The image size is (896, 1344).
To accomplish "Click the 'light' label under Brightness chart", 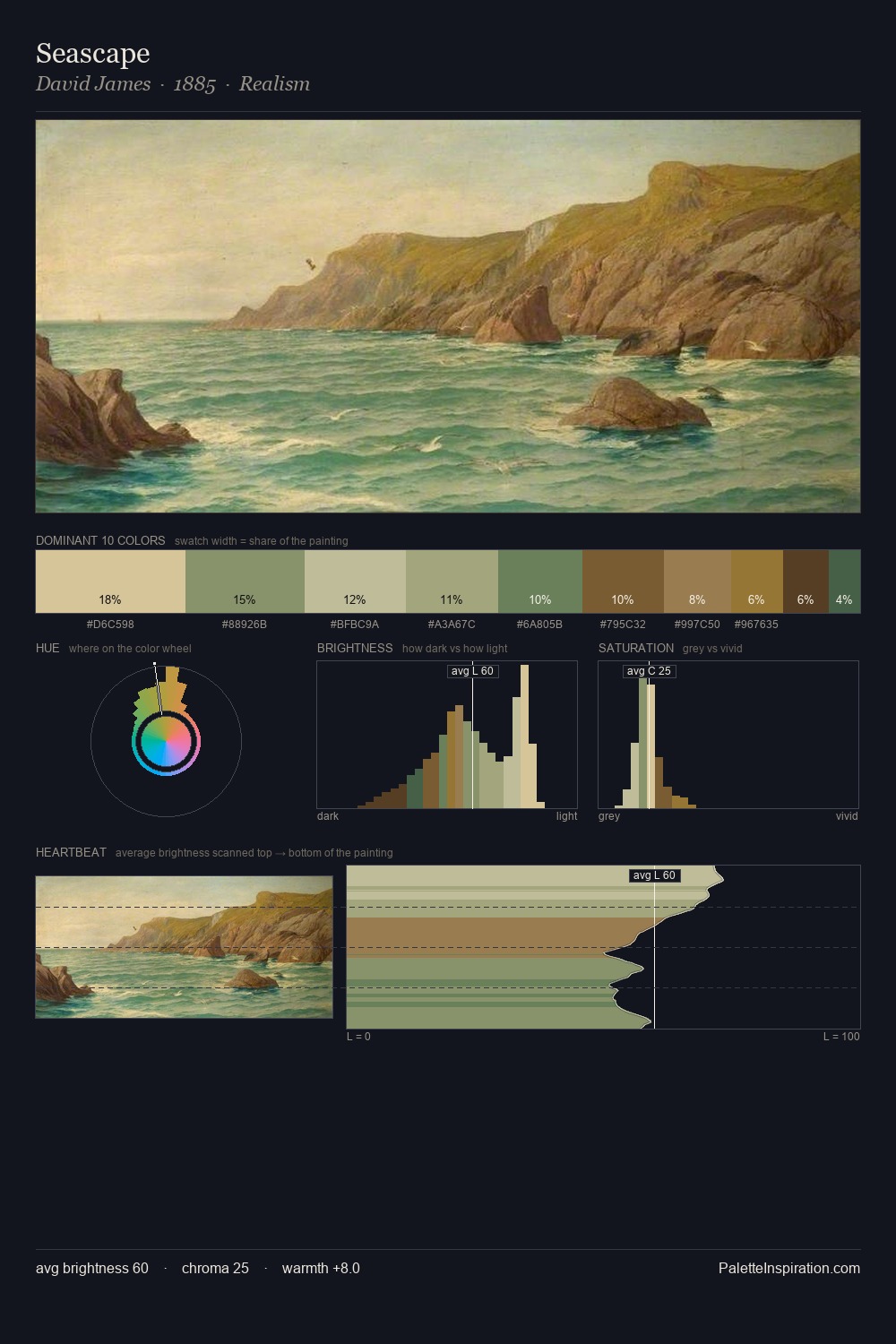I will click(566, 816).
